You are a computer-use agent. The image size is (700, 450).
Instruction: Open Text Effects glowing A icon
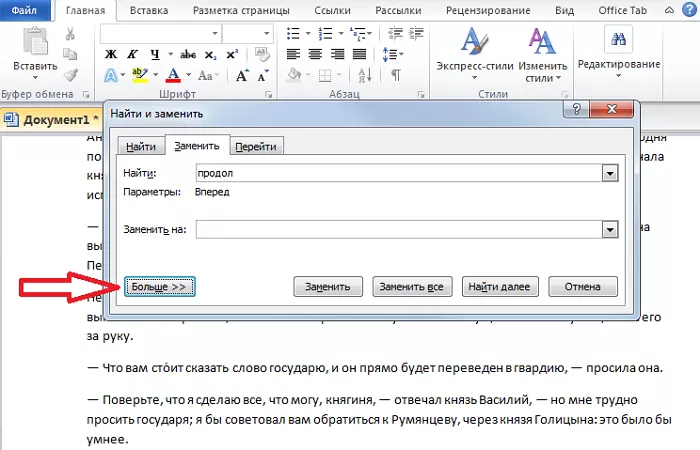[x=111, y=75]
